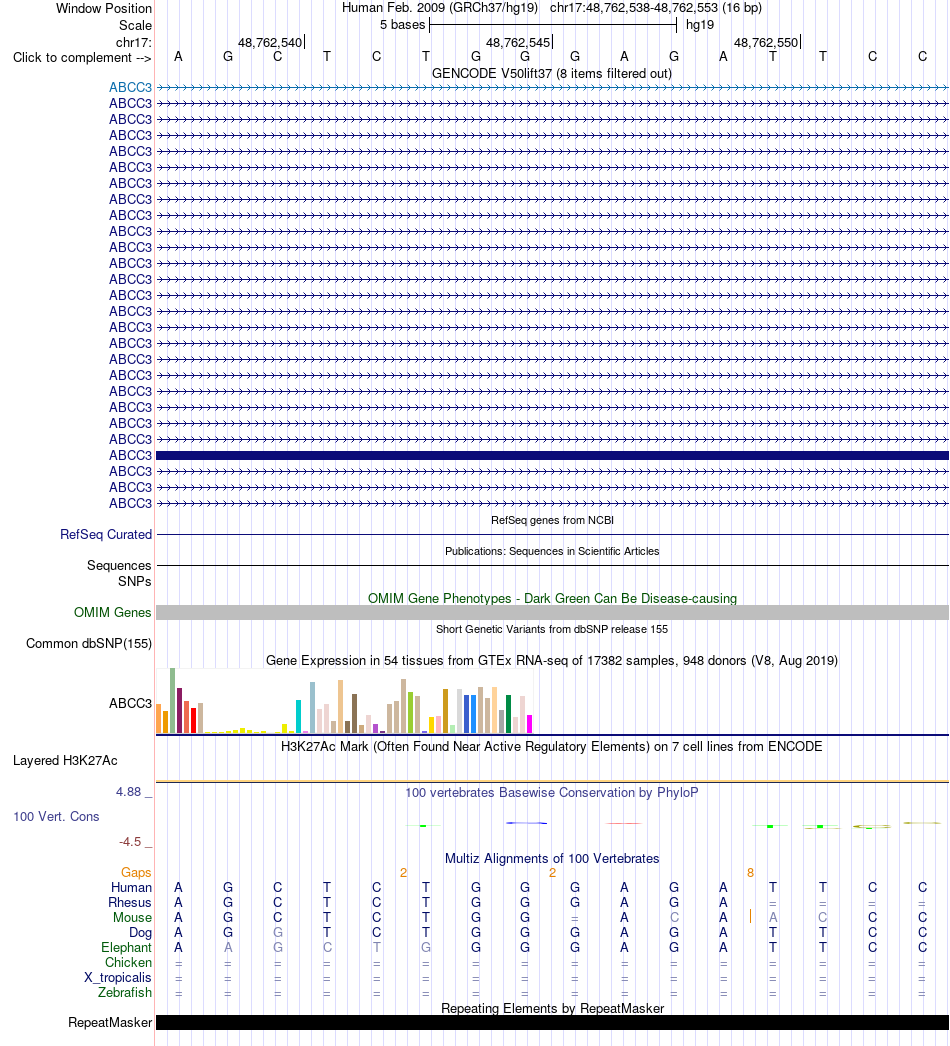This screenshot has height=1046, width=950.
Task: Open 'RefSeq genes from NCBI' track settings
Action: pos(552,520)
